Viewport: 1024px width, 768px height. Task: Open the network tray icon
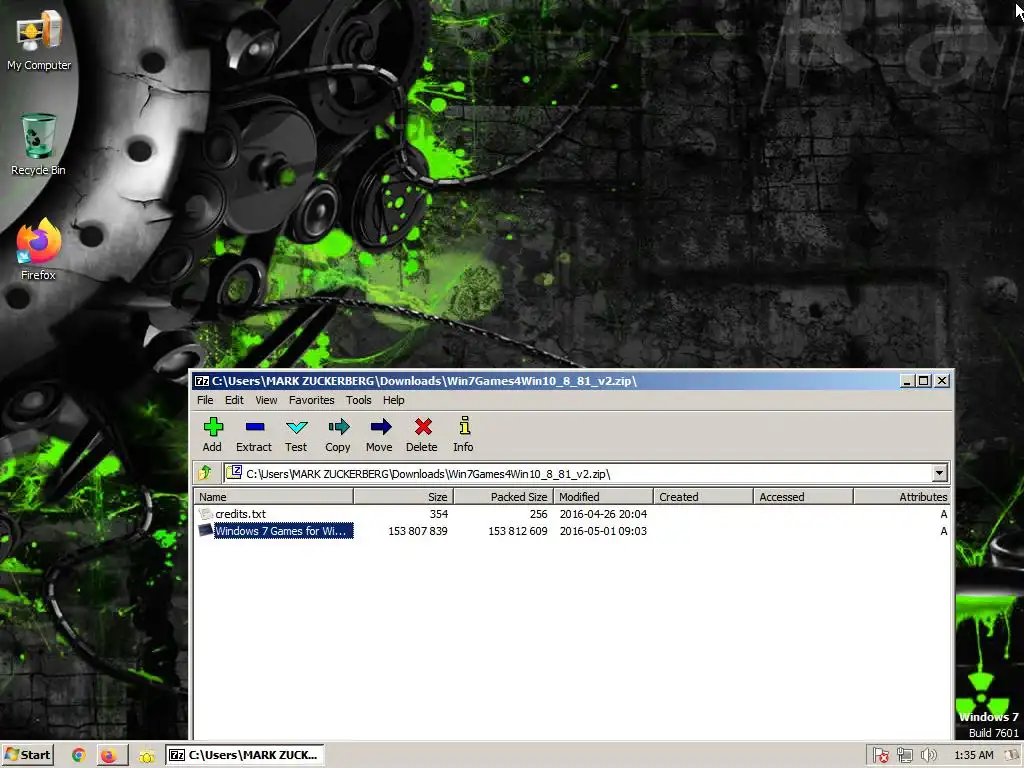click(904, 756)
